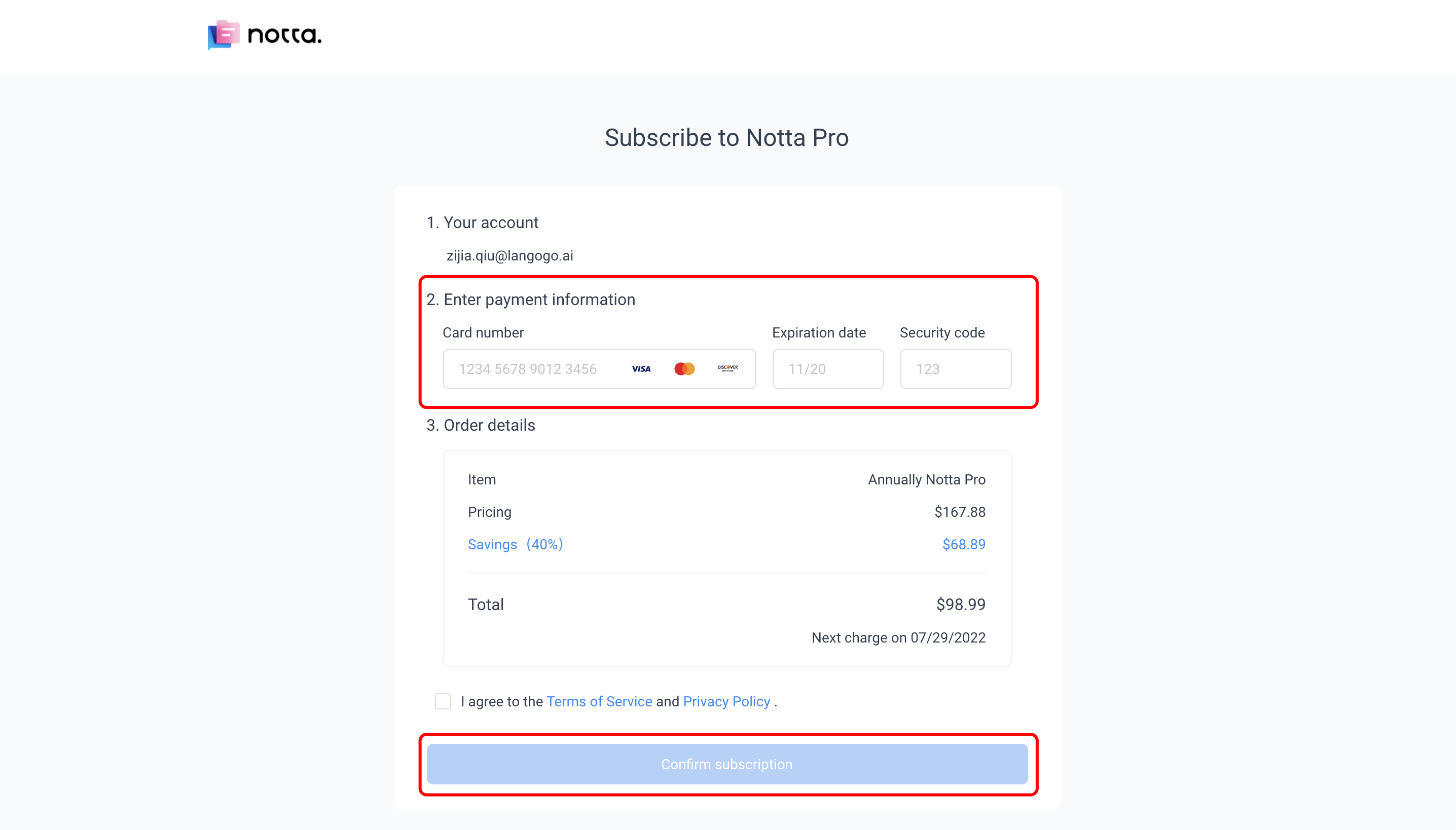Open the Terms of Service link

coord(599,701)
